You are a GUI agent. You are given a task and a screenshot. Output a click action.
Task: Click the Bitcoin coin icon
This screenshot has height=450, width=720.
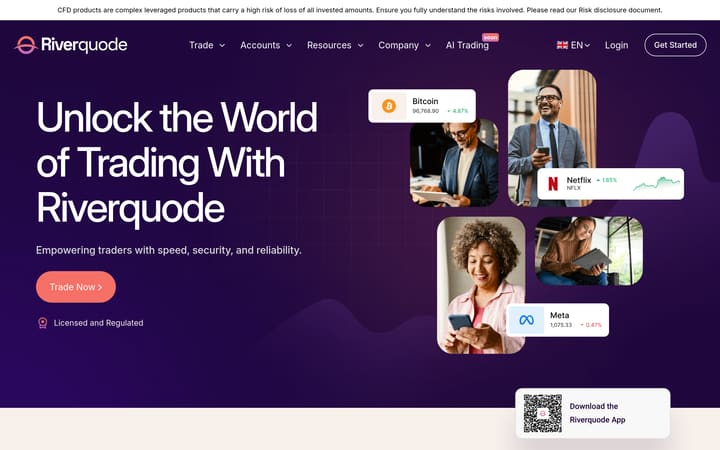(x=389, y=106)
